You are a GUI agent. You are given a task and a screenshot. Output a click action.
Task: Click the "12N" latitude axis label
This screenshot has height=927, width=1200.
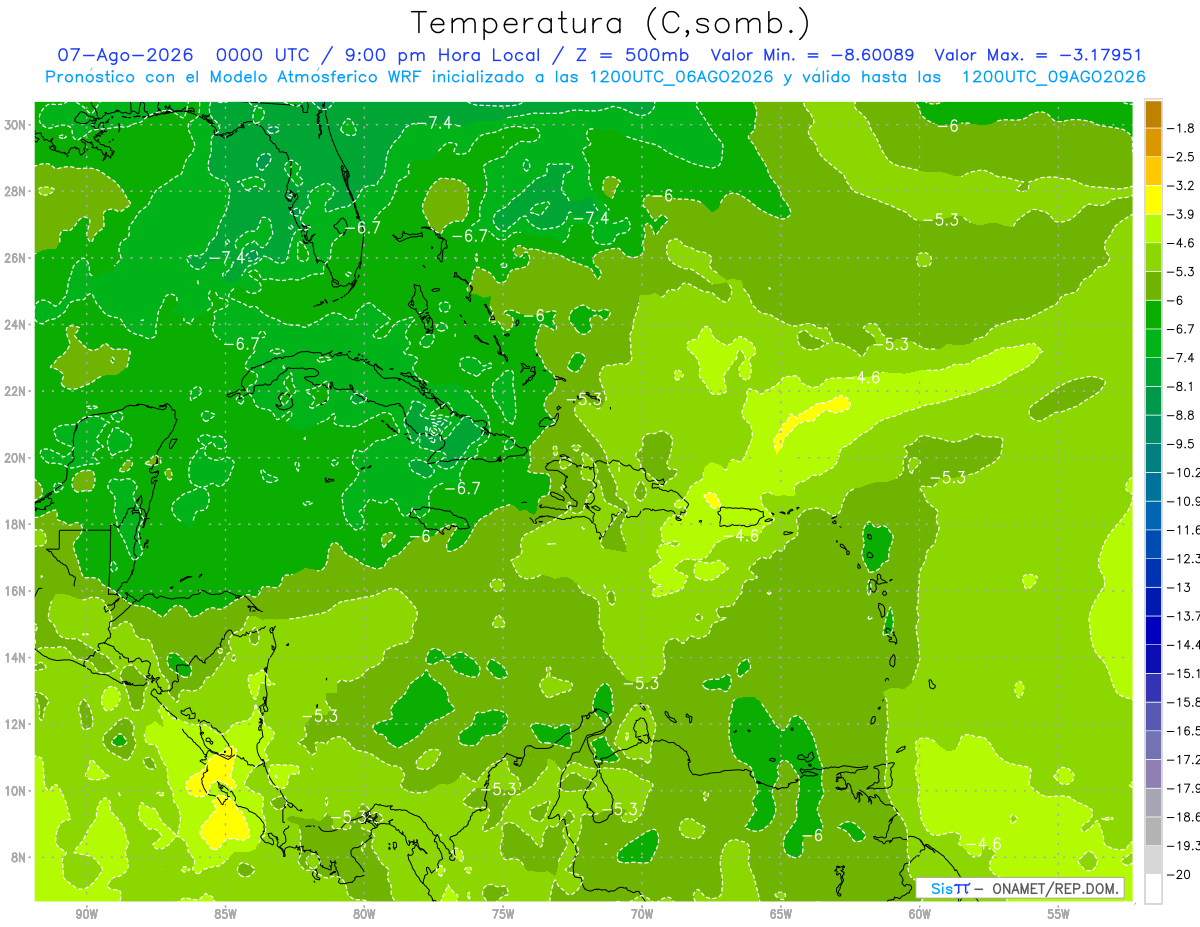tap(15, 723)
